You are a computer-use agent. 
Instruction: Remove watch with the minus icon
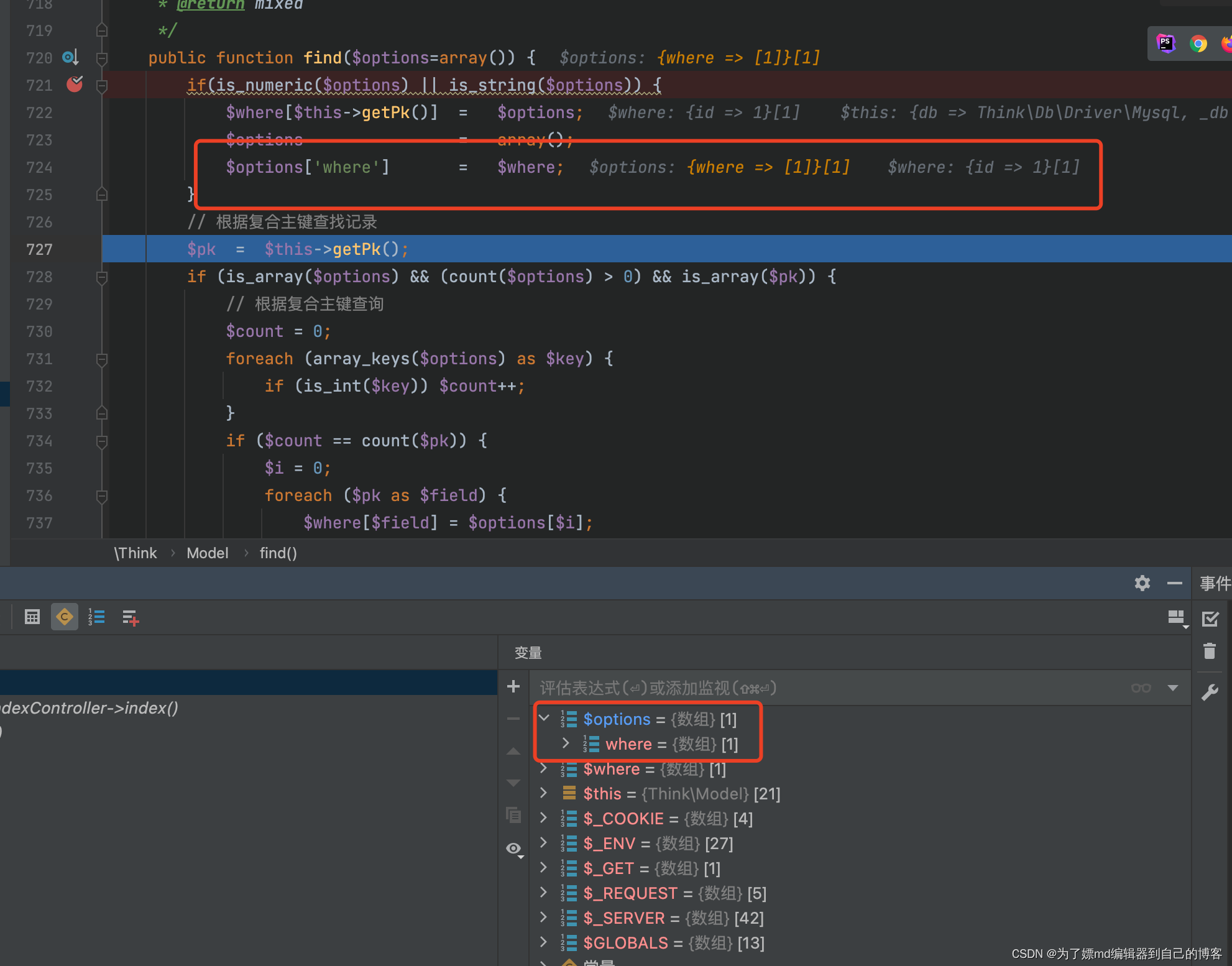tap(513, 719)
